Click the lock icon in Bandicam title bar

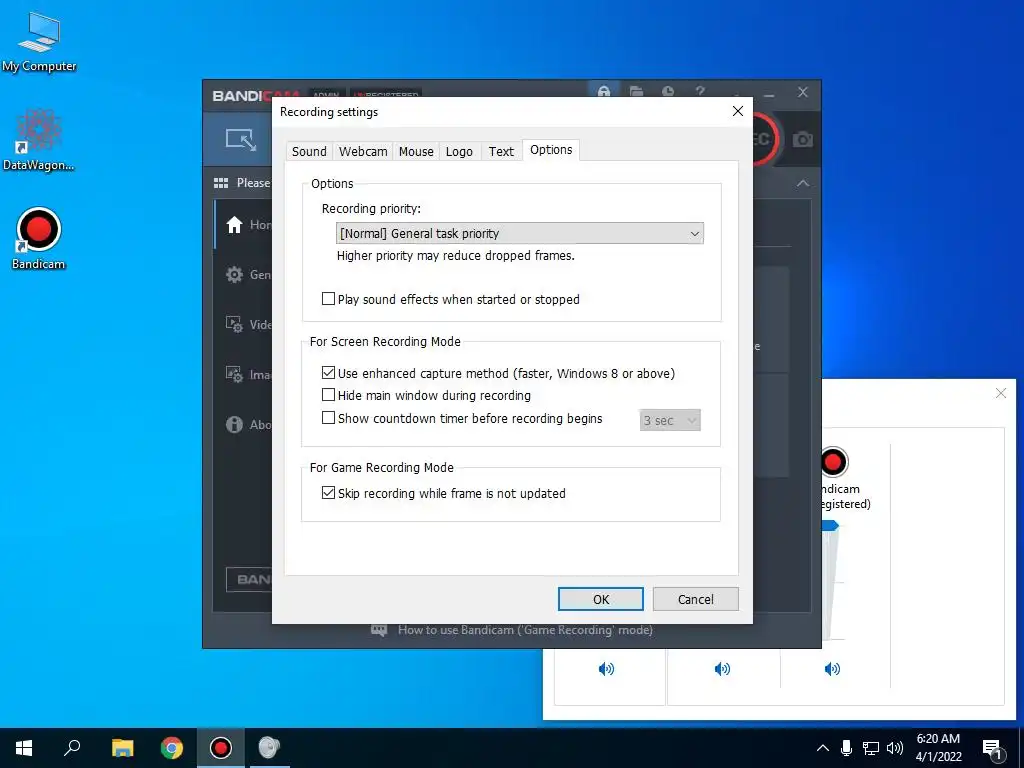click(604, 91)
